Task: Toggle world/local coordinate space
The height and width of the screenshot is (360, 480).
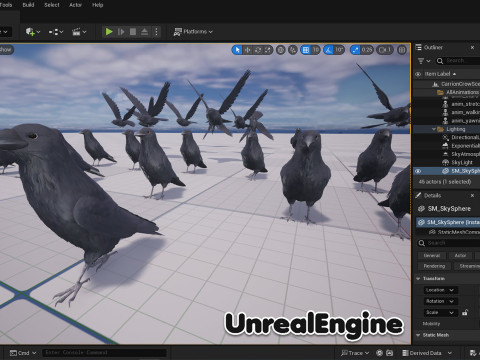Action: tap(281, 50)
